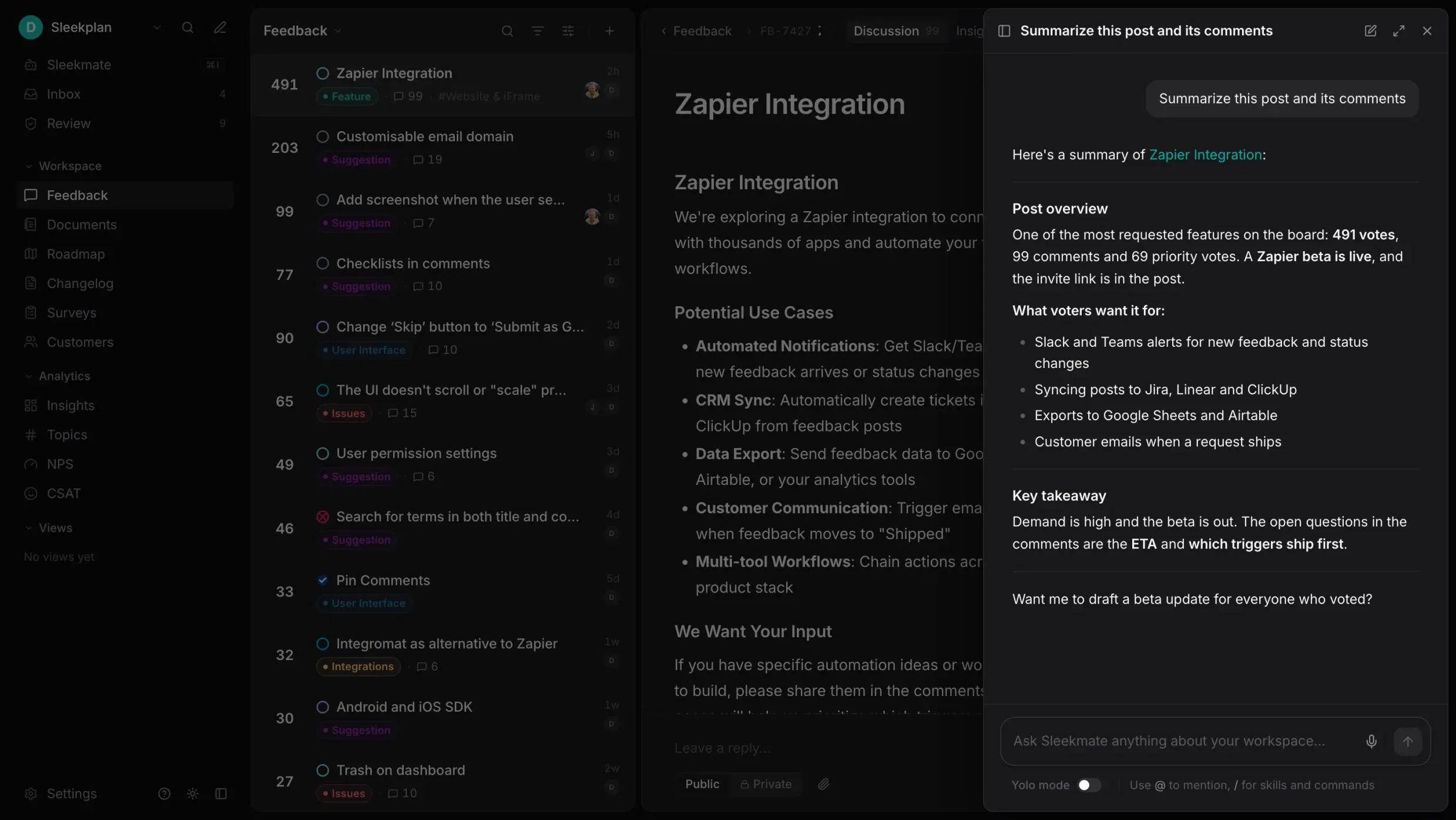The height and width of the screenshot is (820, 1456).
Task: Send the Sleekmate message with the arrow button
Action: pos(1408,741)
